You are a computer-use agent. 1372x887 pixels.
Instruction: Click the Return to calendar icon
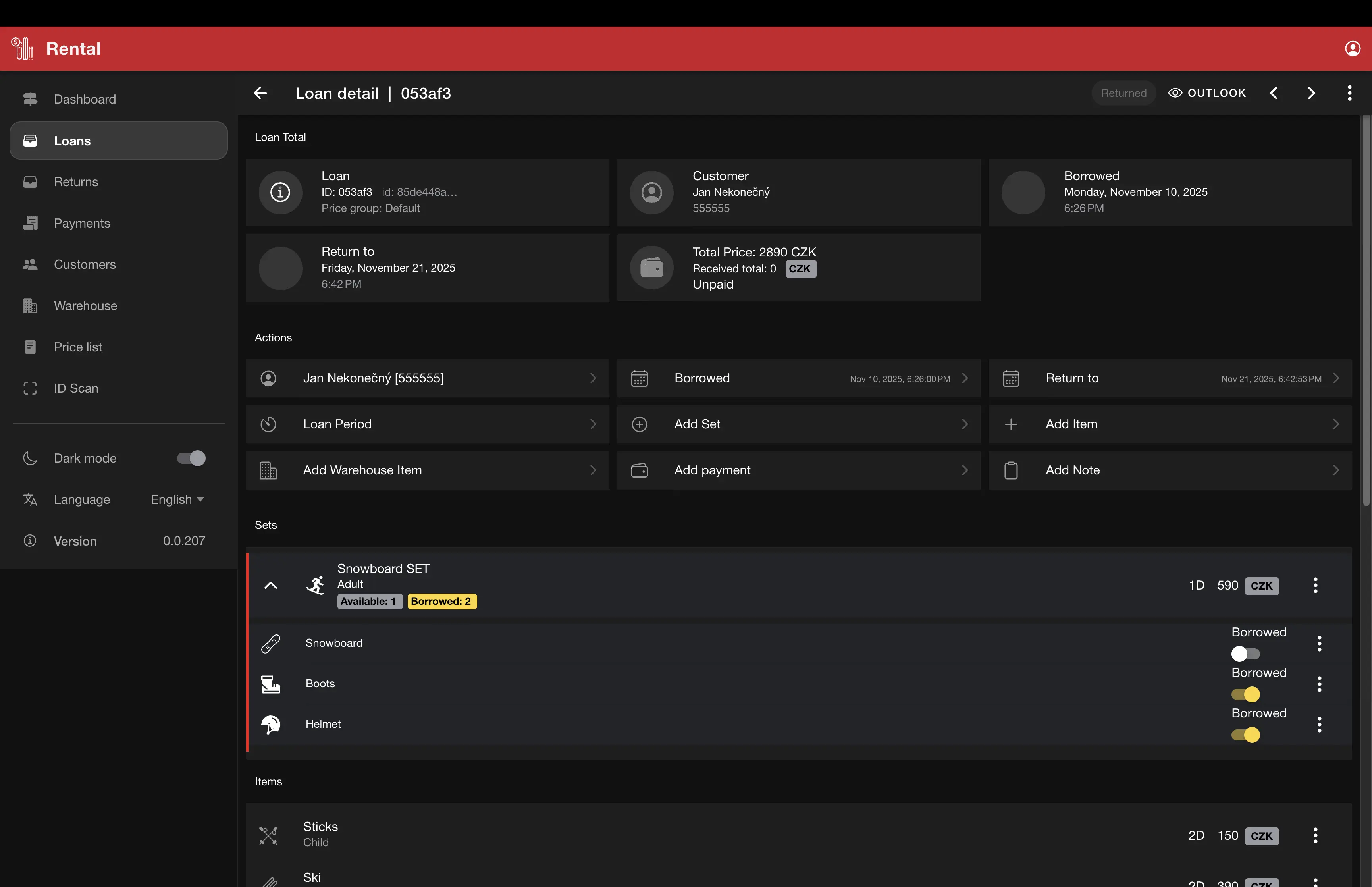(x=1011, y=378)
